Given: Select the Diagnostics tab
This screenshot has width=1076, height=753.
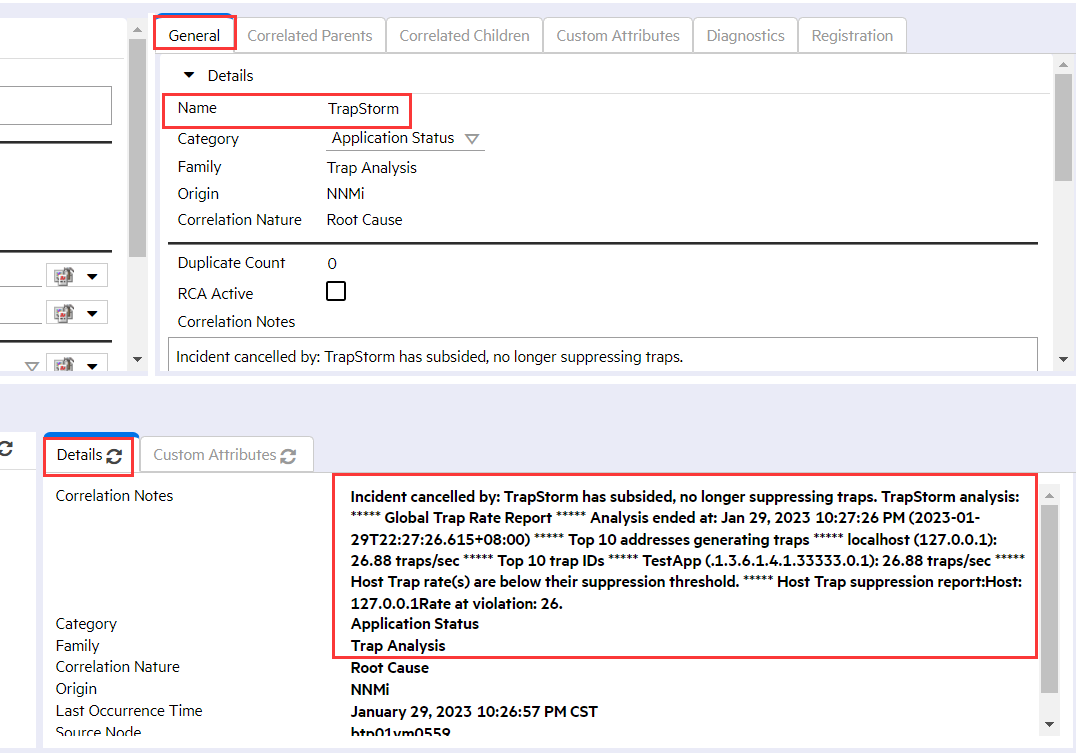Looking at the screenshot, I should click(745, 36).
